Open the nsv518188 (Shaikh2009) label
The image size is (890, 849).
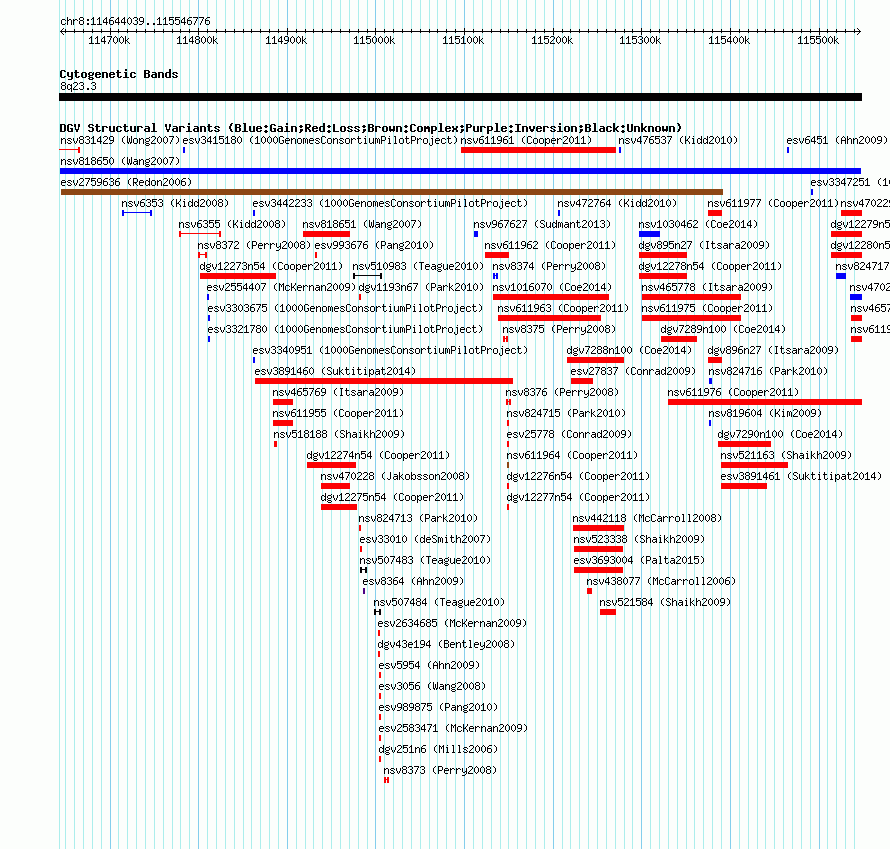pos(339,434)
